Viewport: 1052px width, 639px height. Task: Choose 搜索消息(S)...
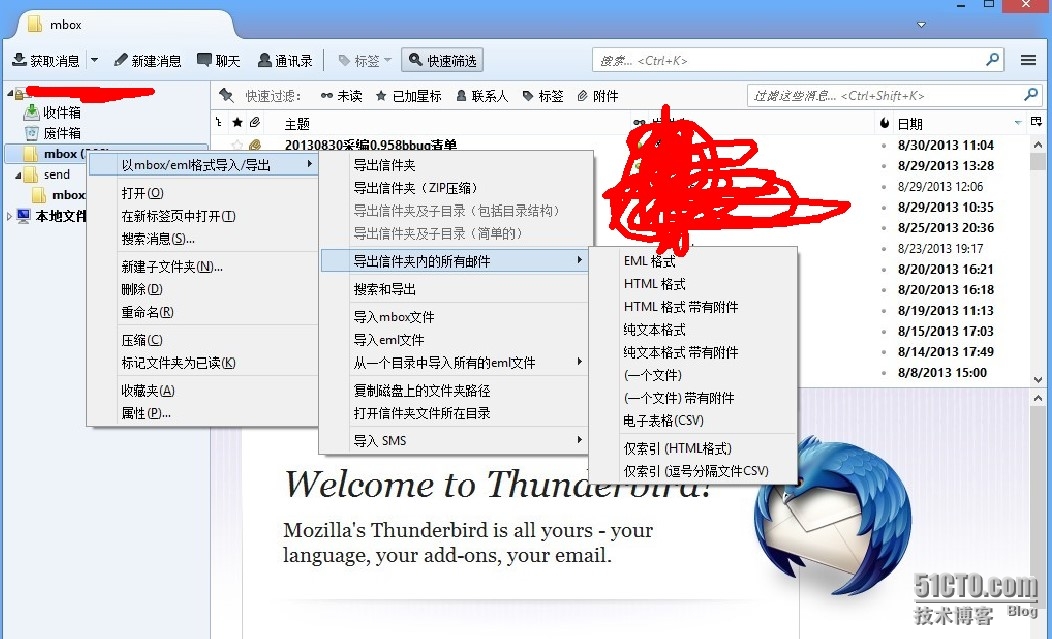tap(158, 239)
